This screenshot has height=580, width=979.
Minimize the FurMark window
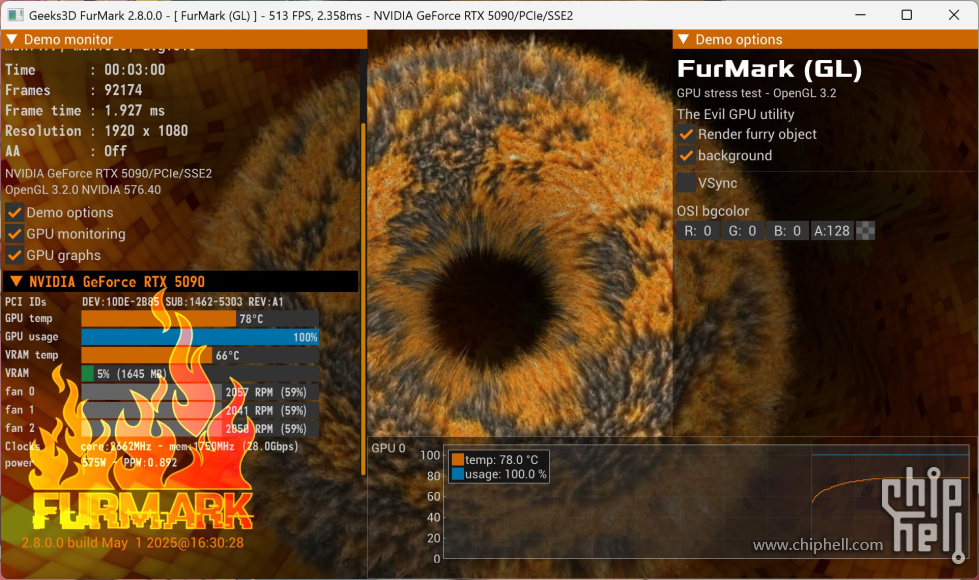[x=860, y=15]
